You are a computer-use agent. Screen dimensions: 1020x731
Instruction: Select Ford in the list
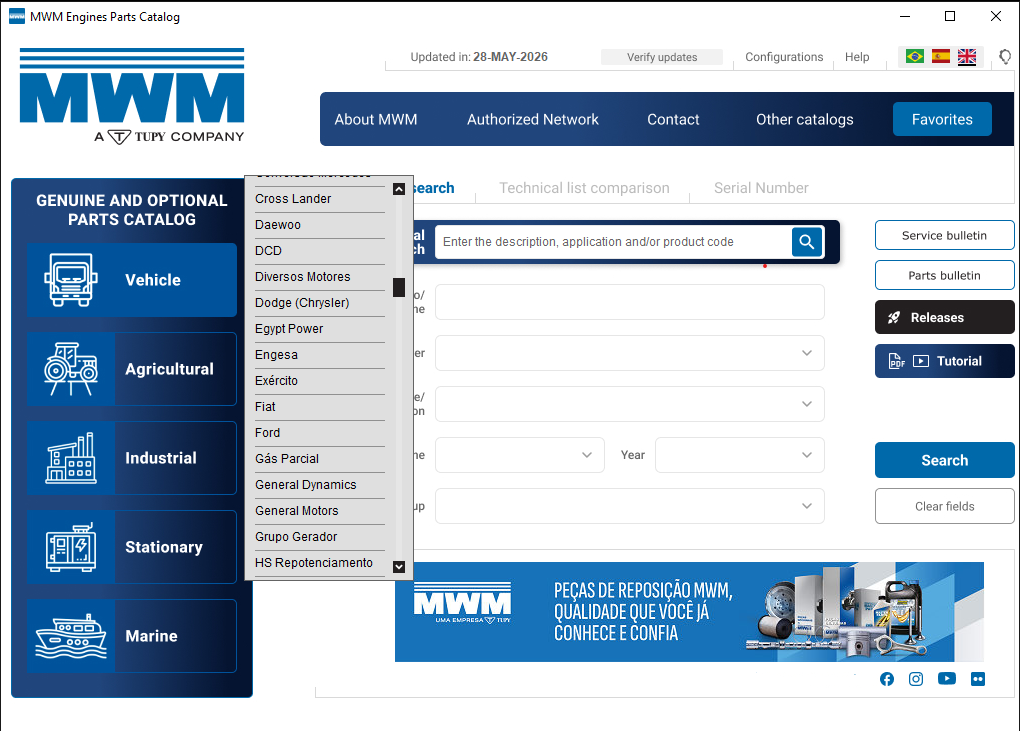coord(319,433)
